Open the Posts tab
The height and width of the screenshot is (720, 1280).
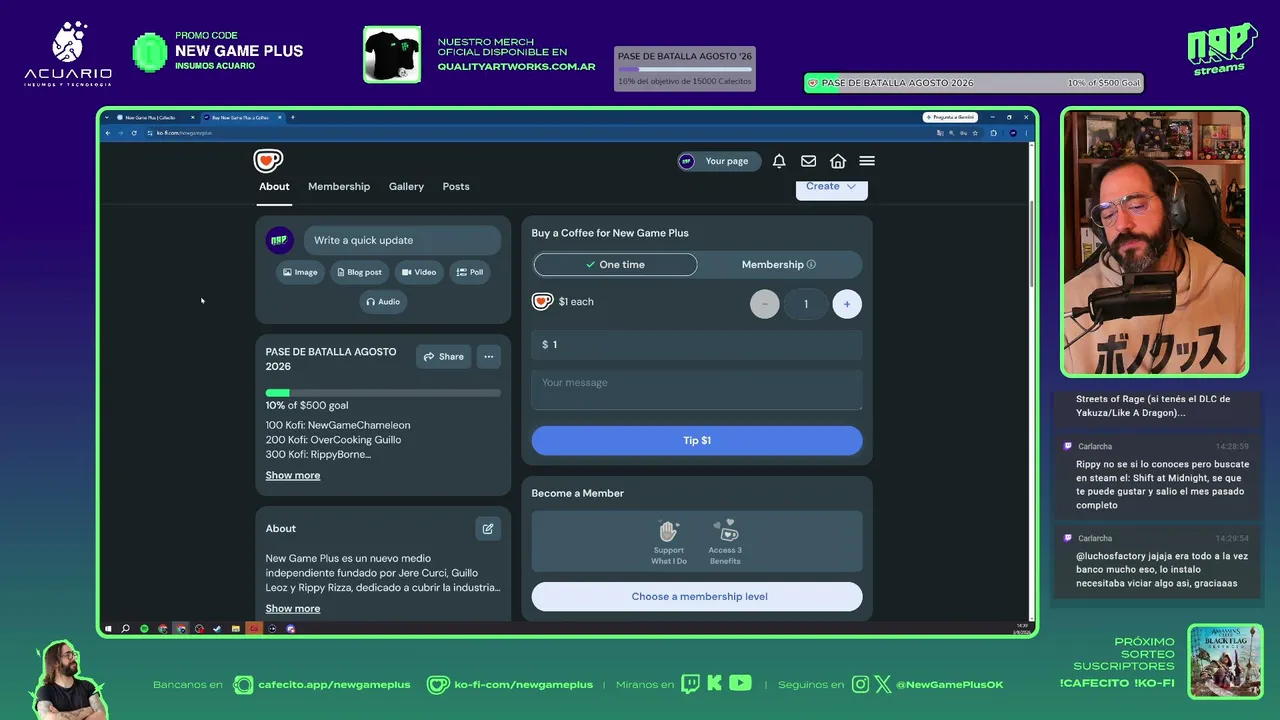[456, 187]
